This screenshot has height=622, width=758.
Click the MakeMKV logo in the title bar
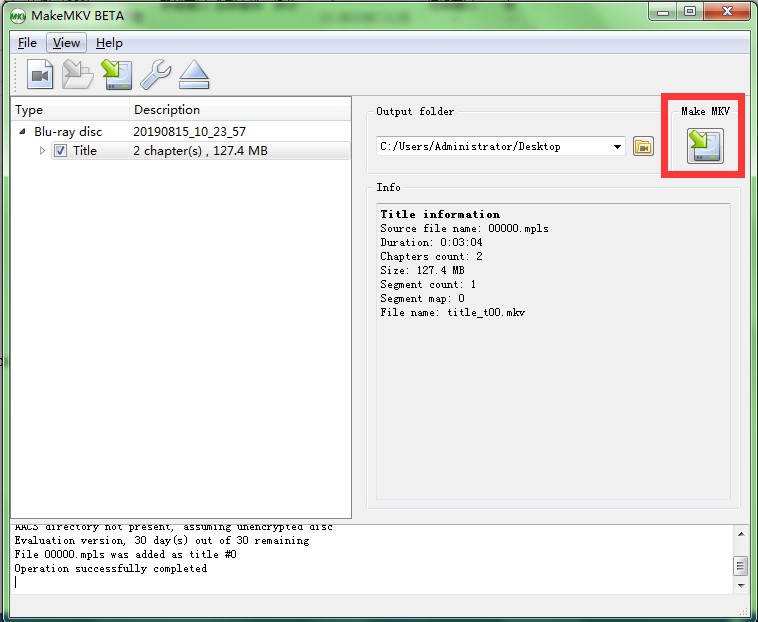coord(18,16)
